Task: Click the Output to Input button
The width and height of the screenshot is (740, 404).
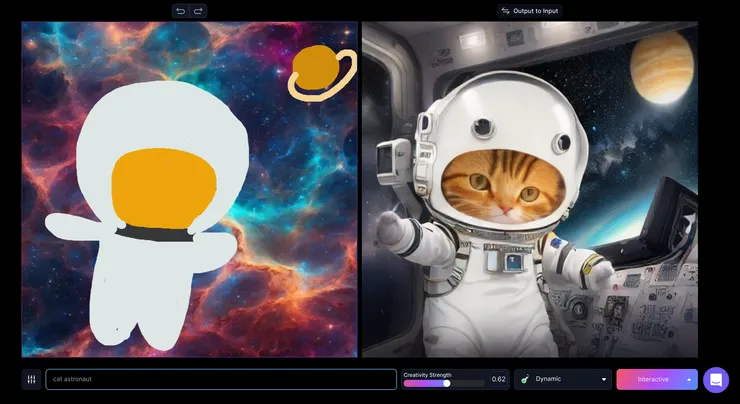Action: [x=530, y=11]
